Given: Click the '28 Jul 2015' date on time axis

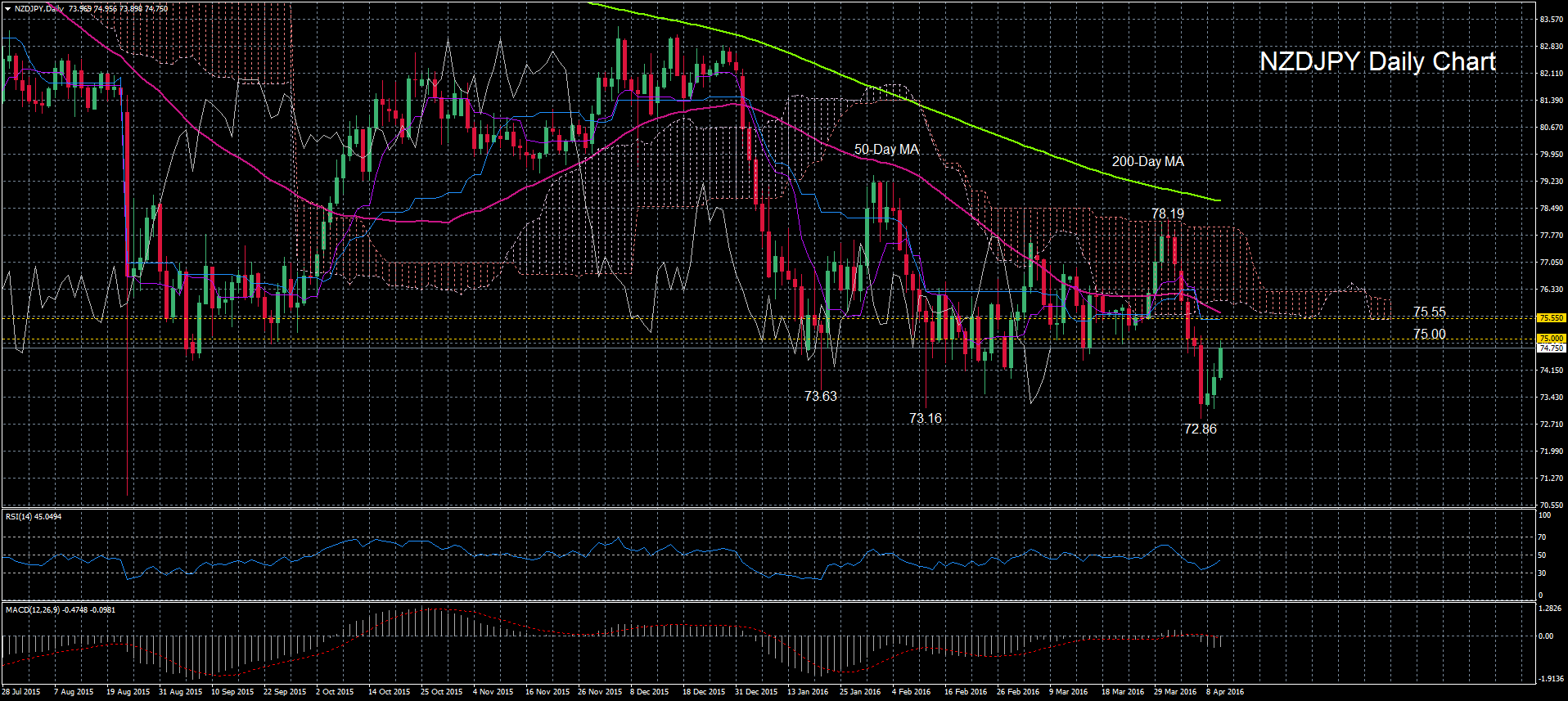Looking at the screenshot, I should (x=20, y=692).
